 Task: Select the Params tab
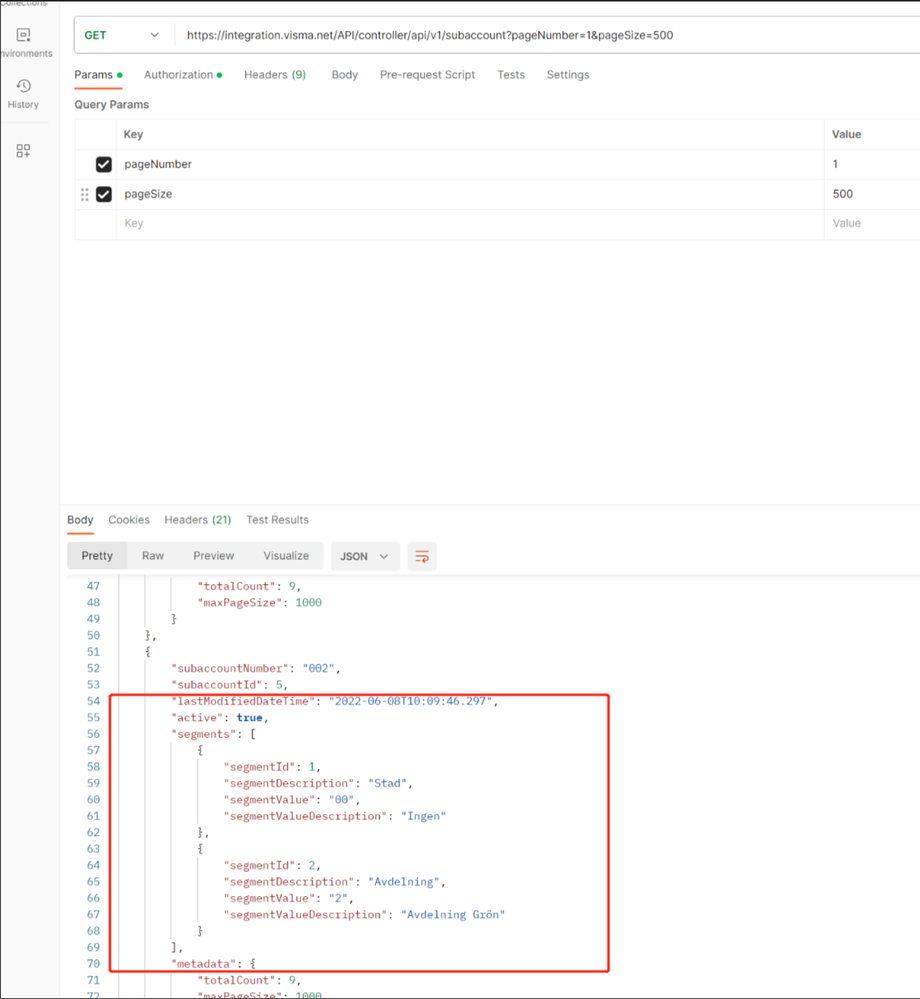[x=98, y=75]
